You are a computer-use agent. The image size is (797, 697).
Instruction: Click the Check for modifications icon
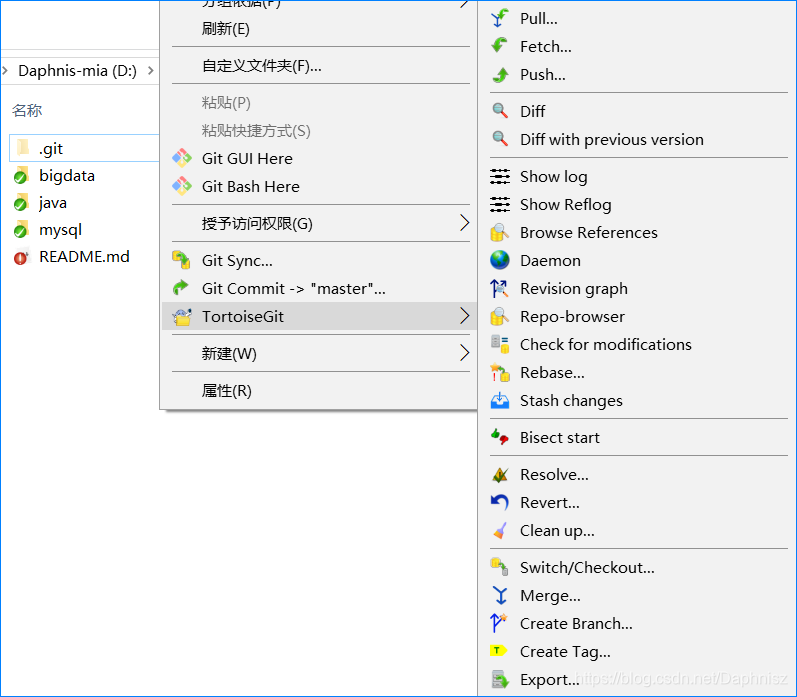[x=500, y=344]
